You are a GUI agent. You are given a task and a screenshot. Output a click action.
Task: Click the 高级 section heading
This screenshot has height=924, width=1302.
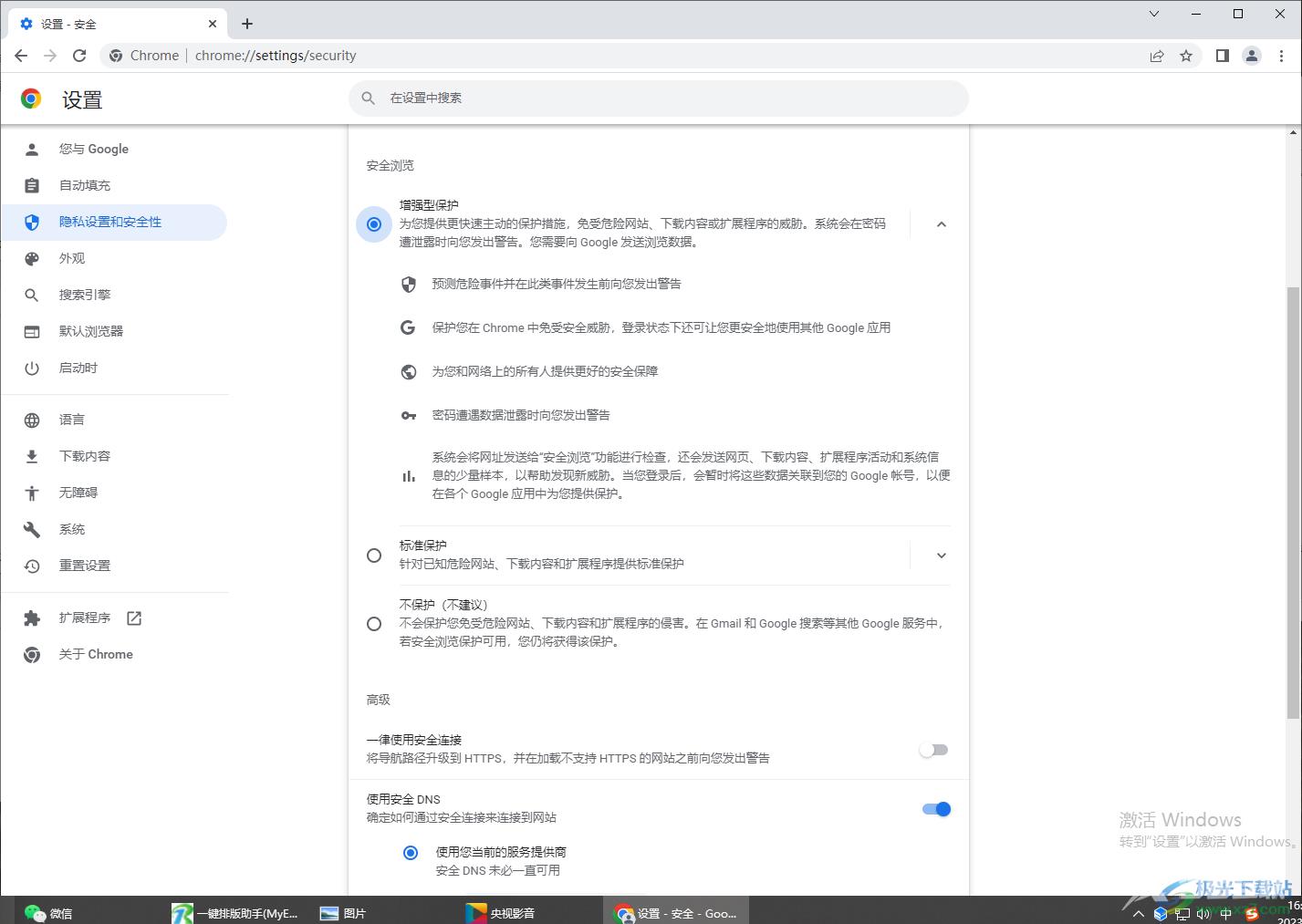tap(379, 700)
